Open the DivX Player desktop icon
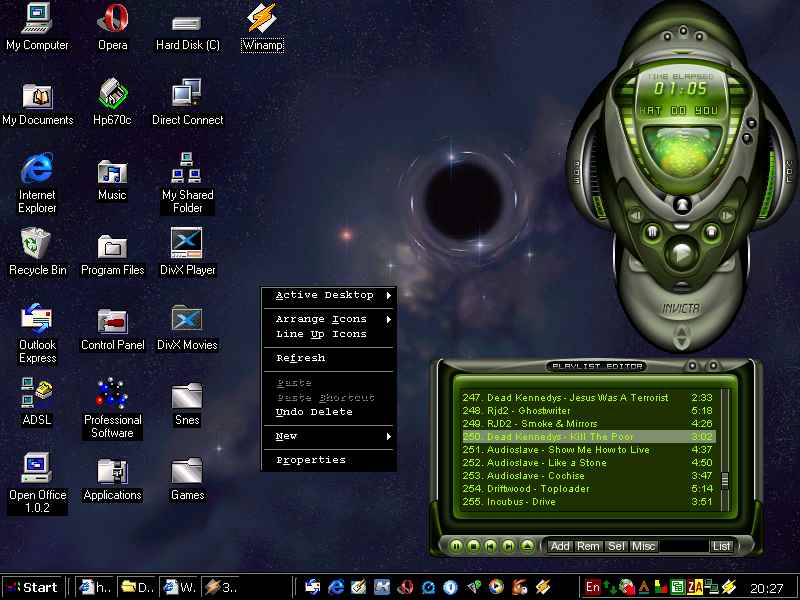800x600 pixels. pyautogui.click(x=187, y=245)
